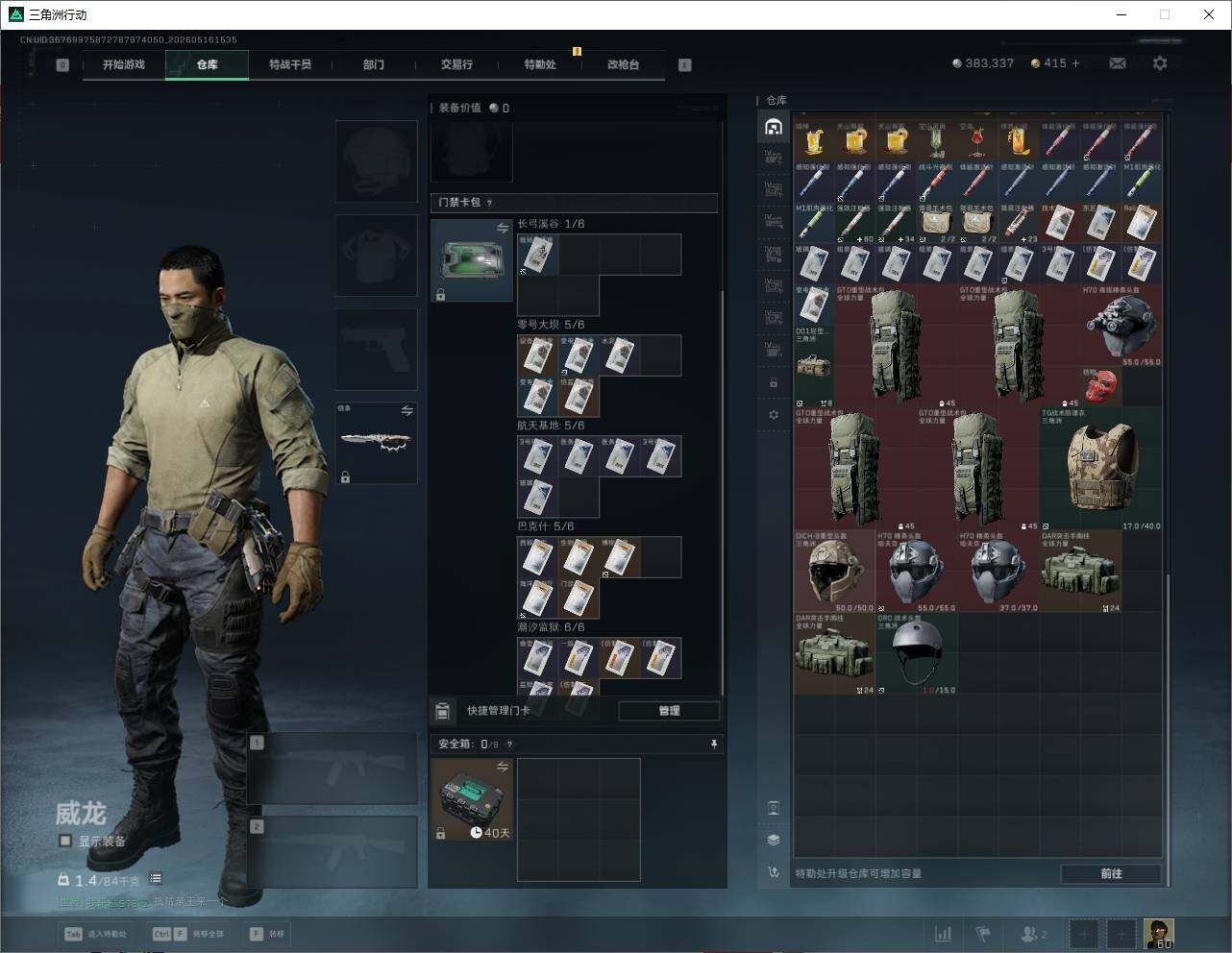Click the F 转移 shortcut hint
The height and width of the screenshot is (953, 1232).
tap(267, 934)
